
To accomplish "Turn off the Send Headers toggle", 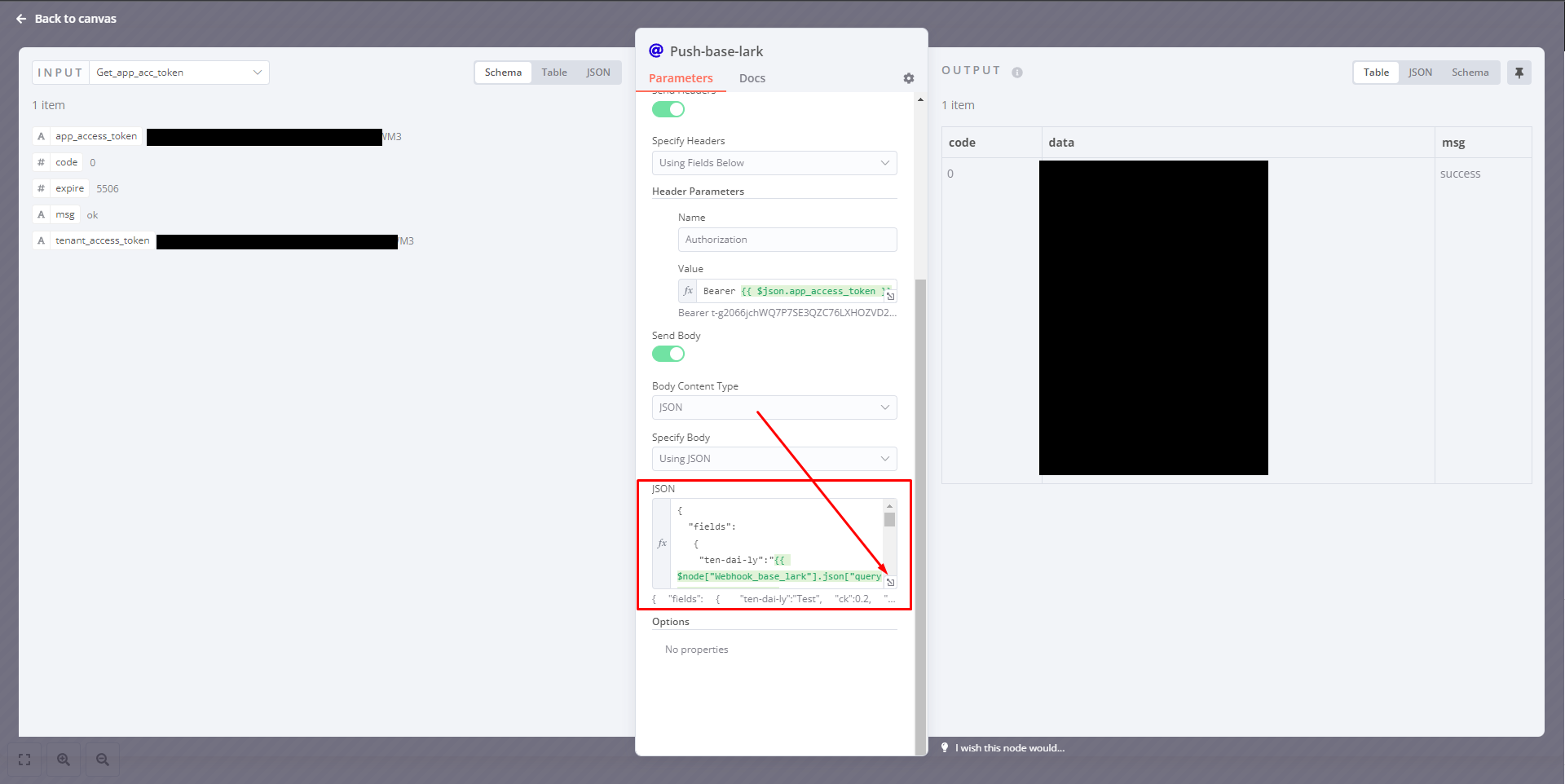I will click(x=668, y=108).
